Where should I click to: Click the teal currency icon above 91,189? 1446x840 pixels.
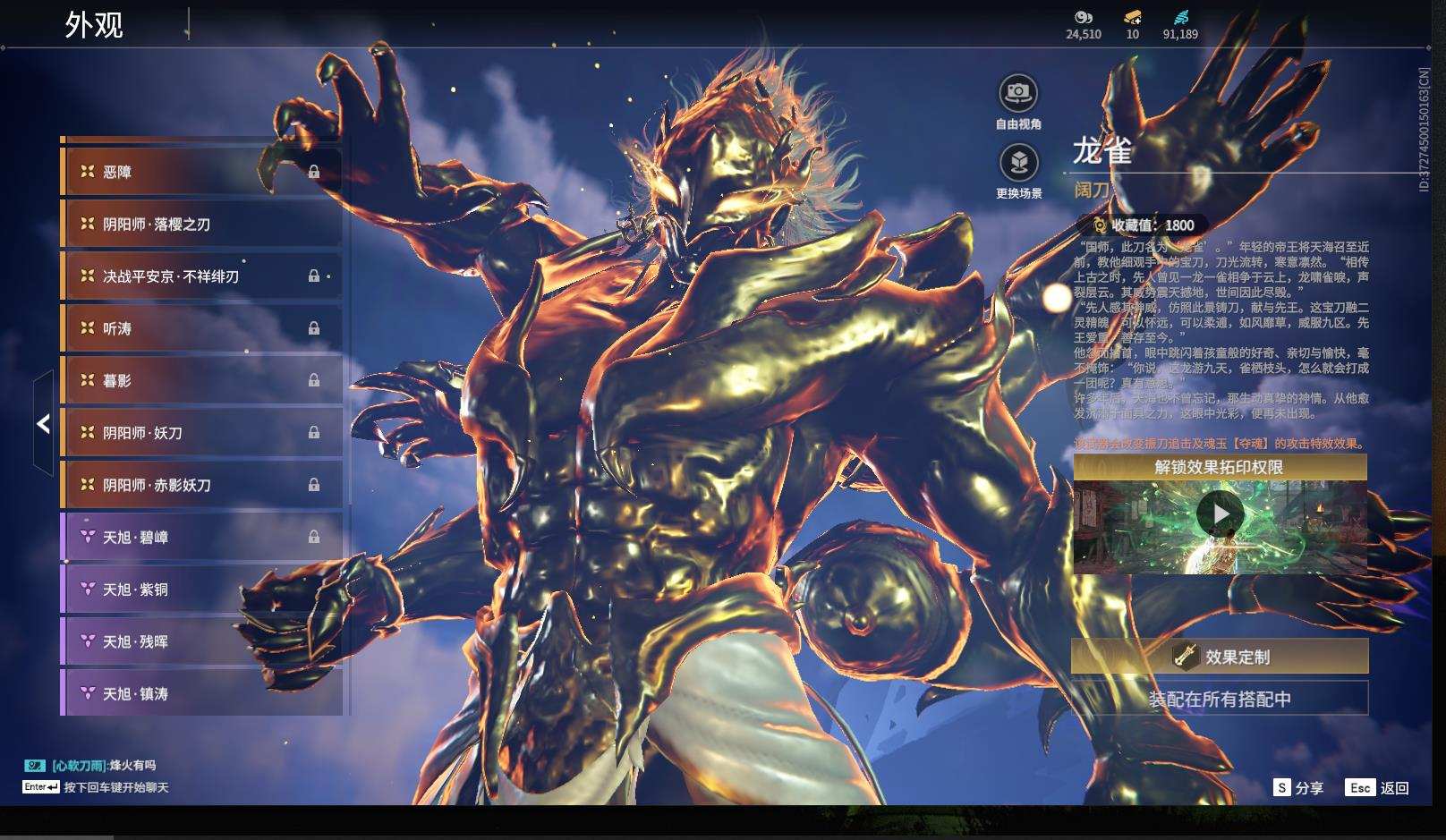[x=1180, y=17]
